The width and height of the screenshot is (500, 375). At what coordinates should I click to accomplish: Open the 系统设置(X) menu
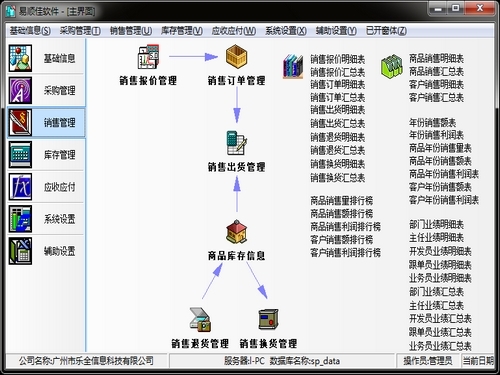click(286, 31)
